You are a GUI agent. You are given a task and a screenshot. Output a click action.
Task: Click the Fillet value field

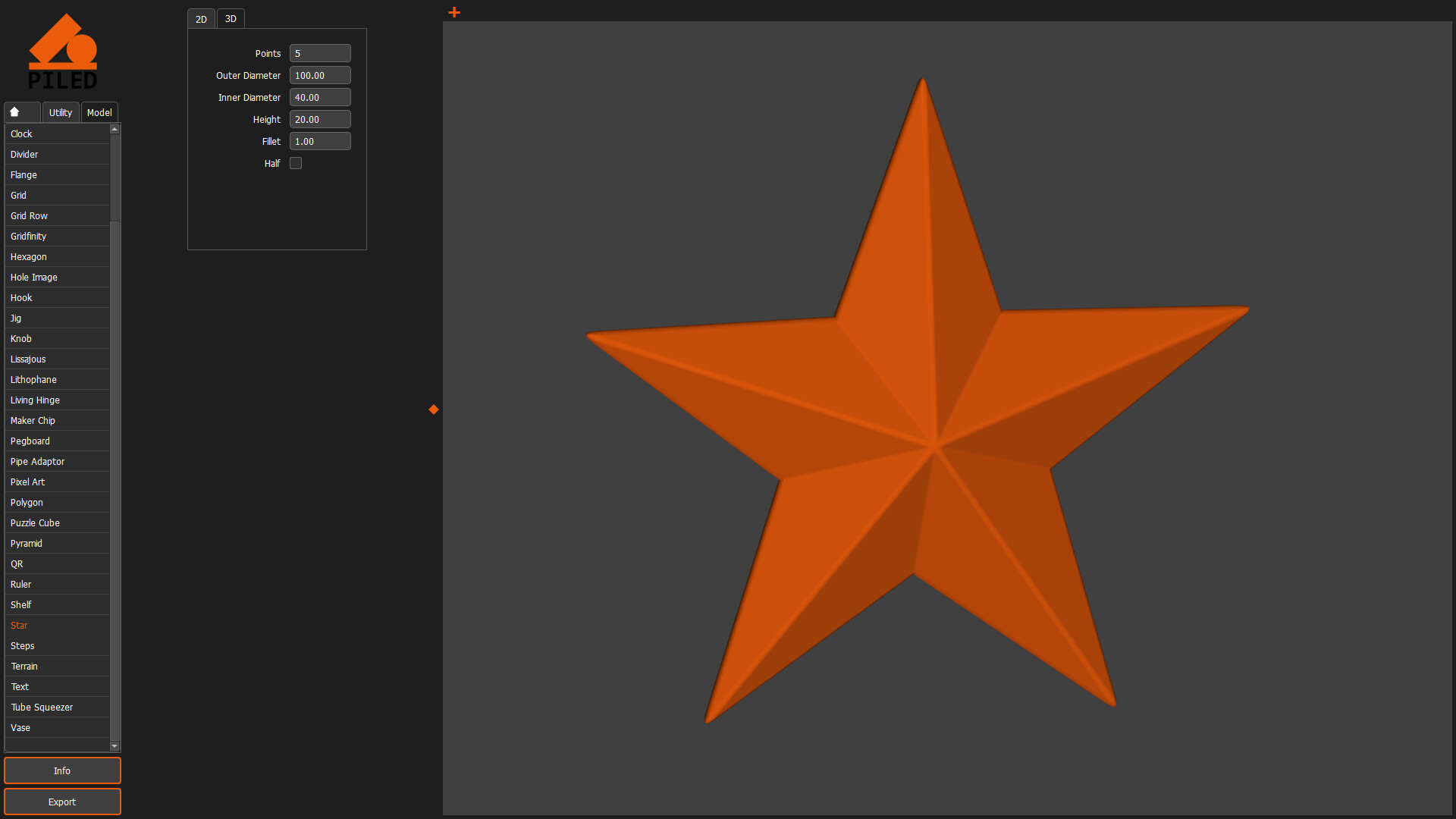click(x=320, y=141)
